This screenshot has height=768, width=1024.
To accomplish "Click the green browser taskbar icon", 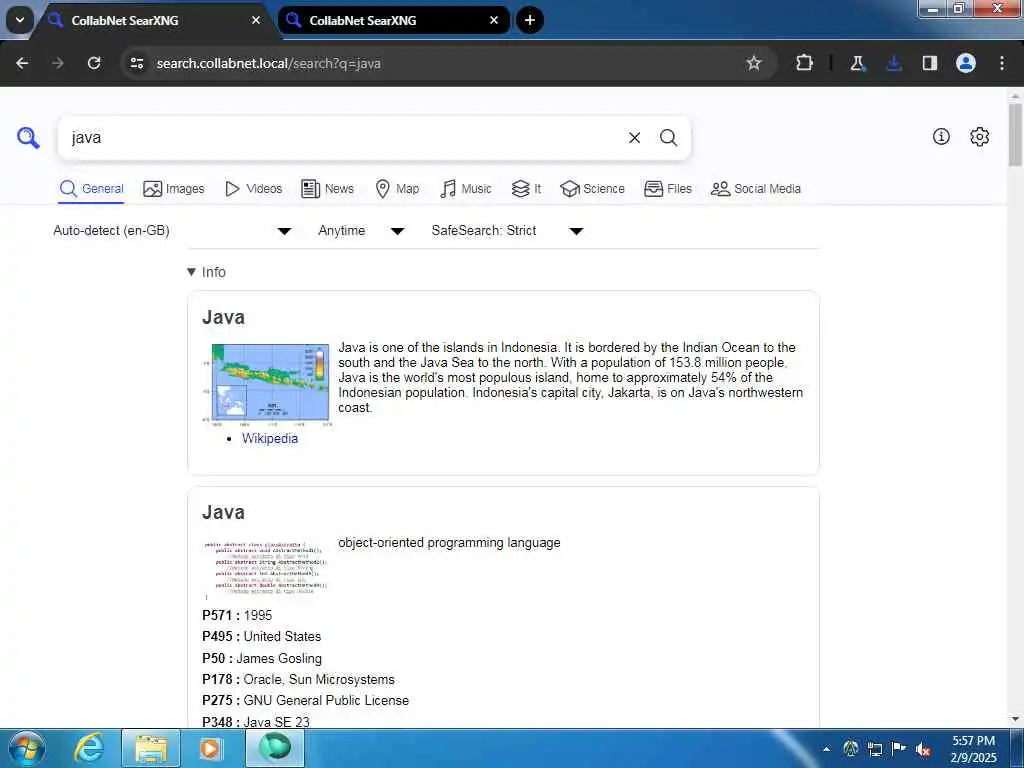I will 275,748.
